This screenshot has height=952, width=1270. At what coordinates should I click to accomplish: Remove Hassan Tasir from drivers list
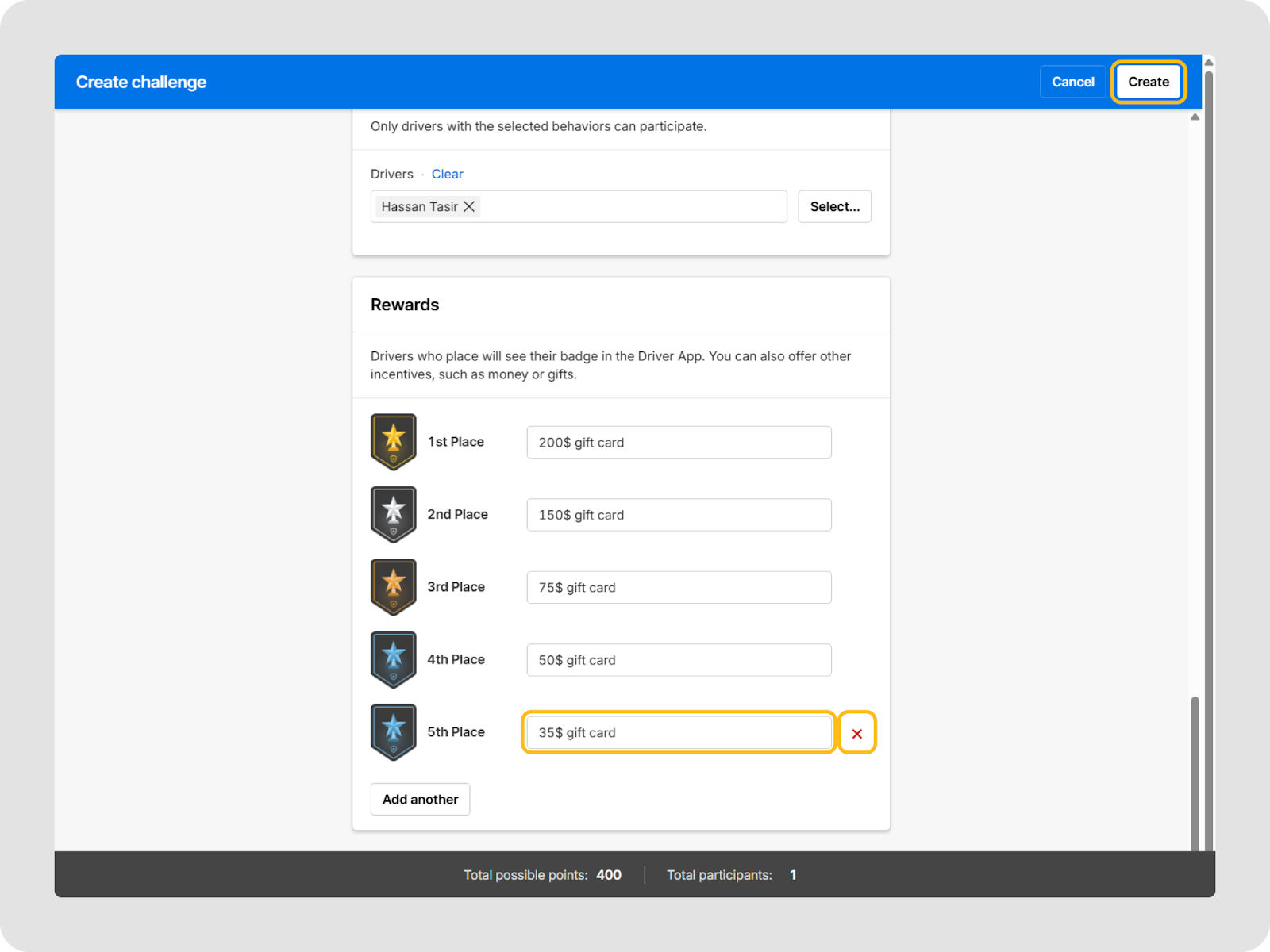[x=469, y=207]
